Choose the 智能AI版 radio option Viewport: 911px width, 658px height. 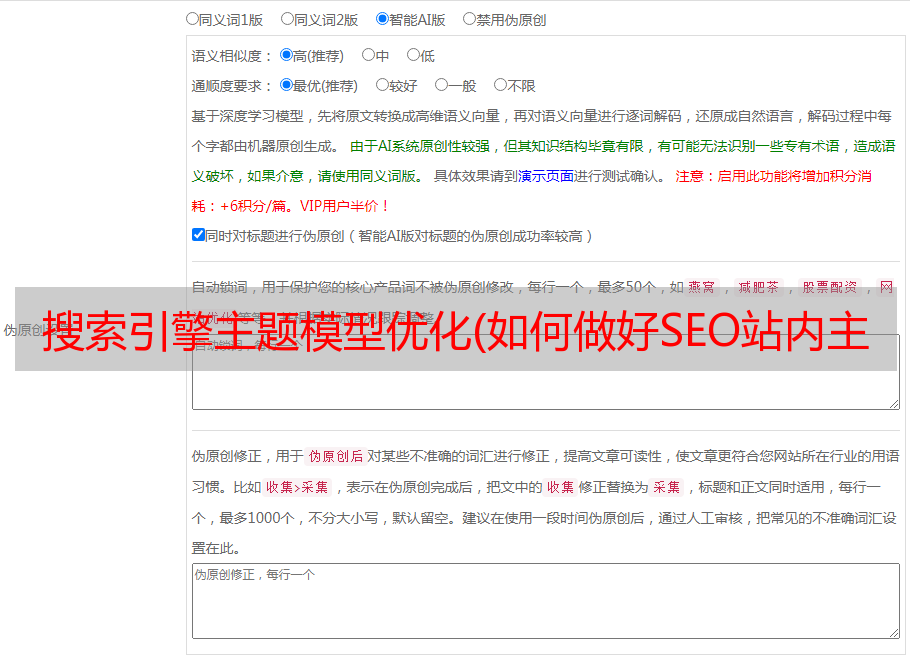[x=382, y=19]
